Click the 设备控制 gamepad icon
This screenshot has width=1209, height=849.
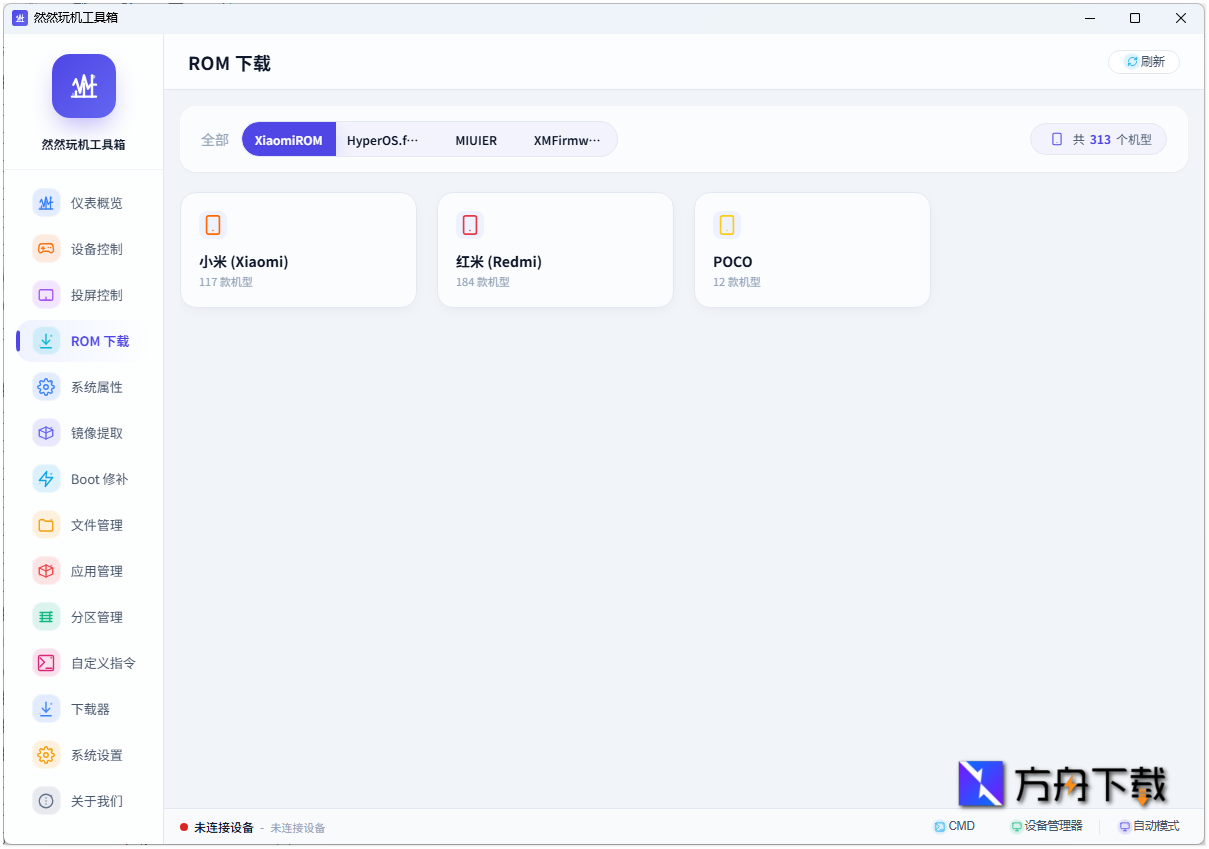pos(46,249)
